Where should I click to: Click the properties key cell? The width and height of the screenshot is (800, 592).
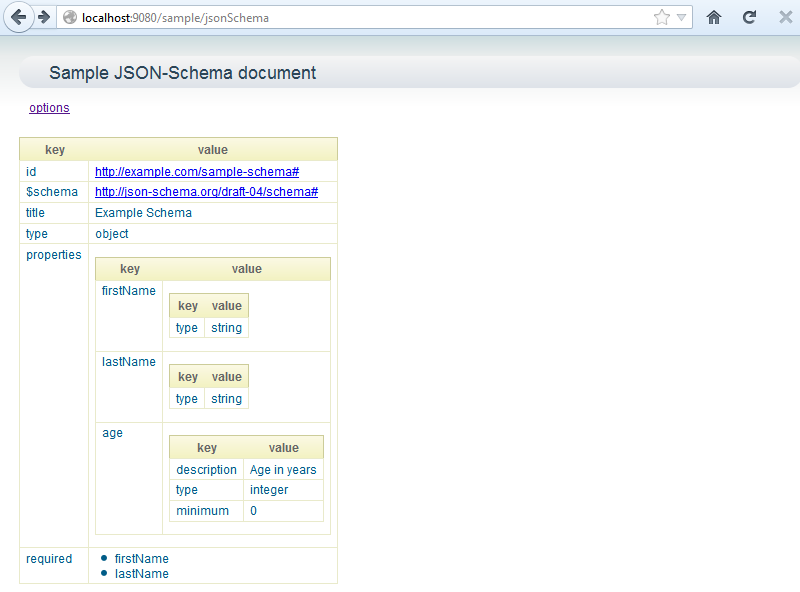coord(54,255)
